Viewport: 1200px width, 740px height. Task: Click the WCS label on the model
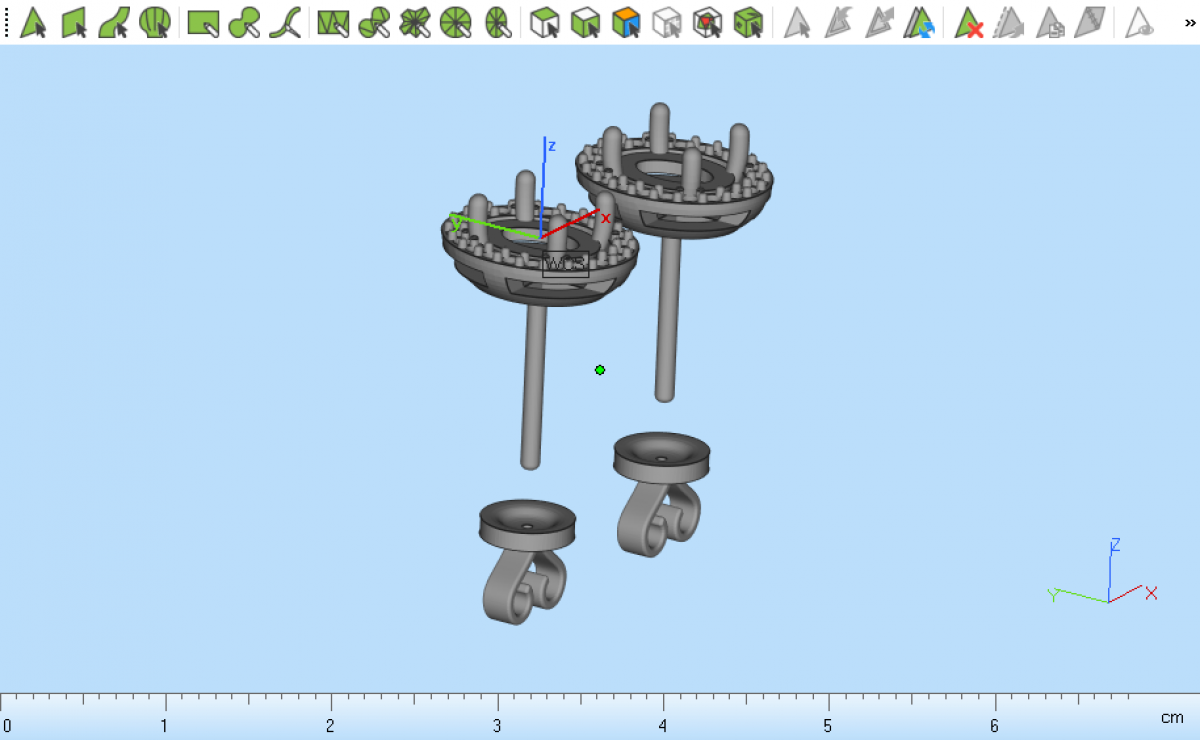(x=565, y=265)
